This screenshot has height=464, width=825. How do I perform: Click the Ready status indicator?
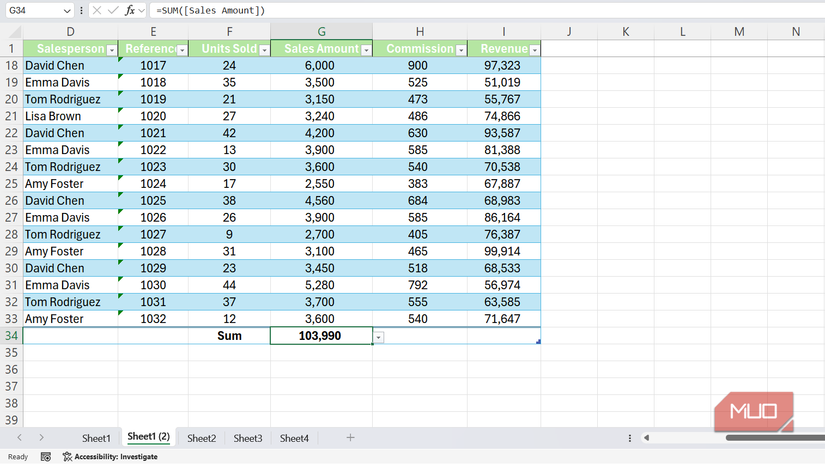click(x=18, y=457)
